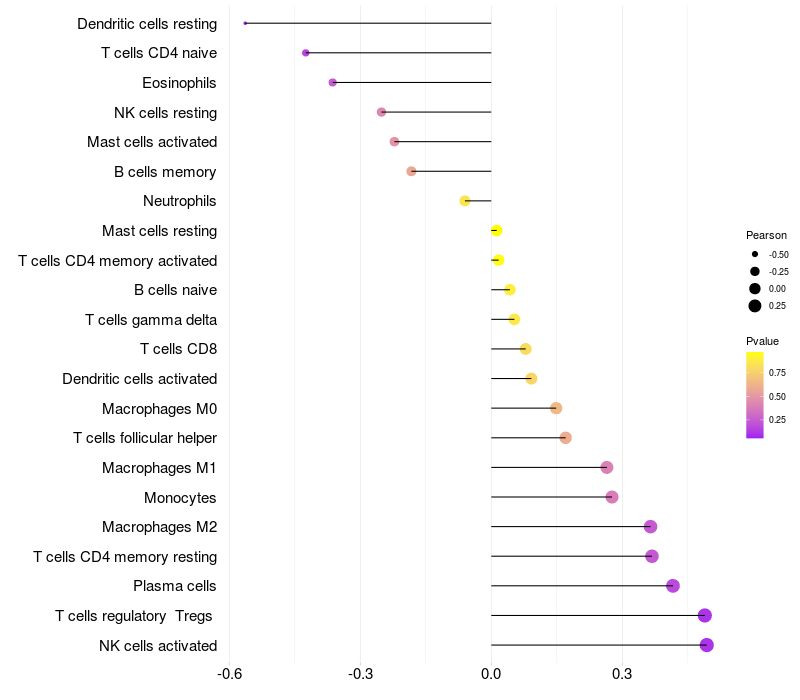Select the Monocytes data point

click(x=612, y=497)
